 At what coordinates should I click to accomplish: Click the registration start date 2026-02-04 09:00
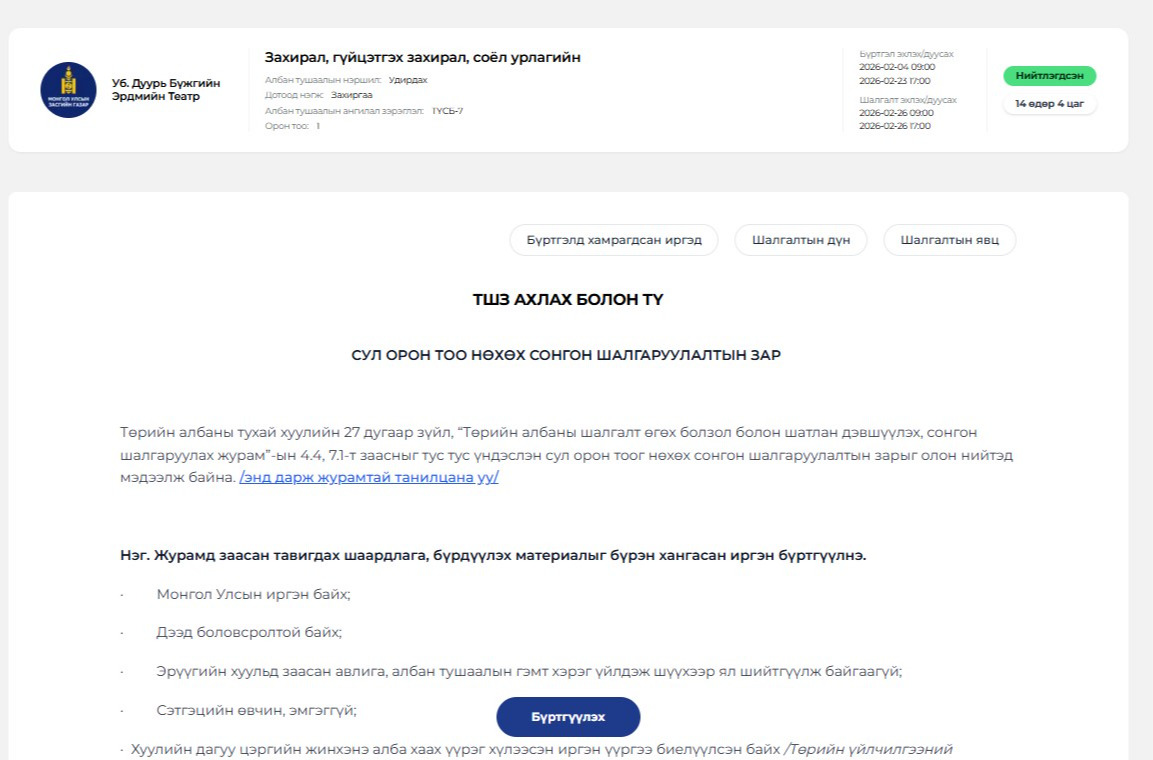coord(897,67)
